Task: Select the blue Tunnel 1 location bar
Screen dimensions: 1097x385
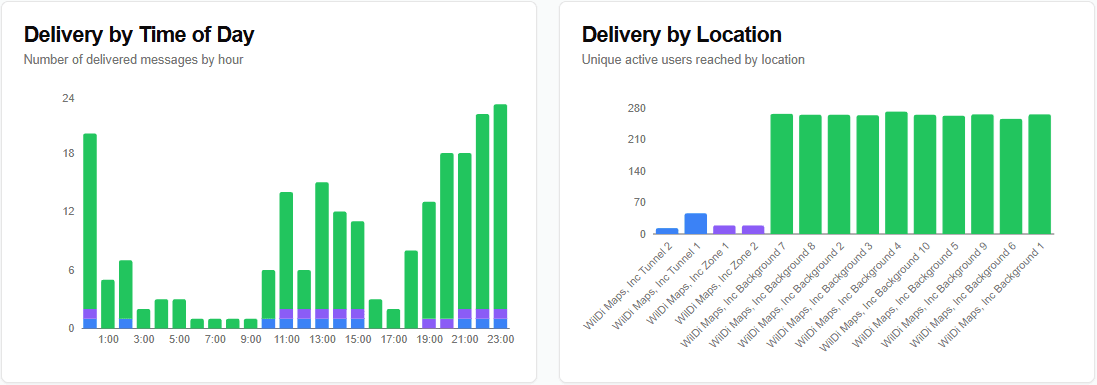Action: [695, 223]
